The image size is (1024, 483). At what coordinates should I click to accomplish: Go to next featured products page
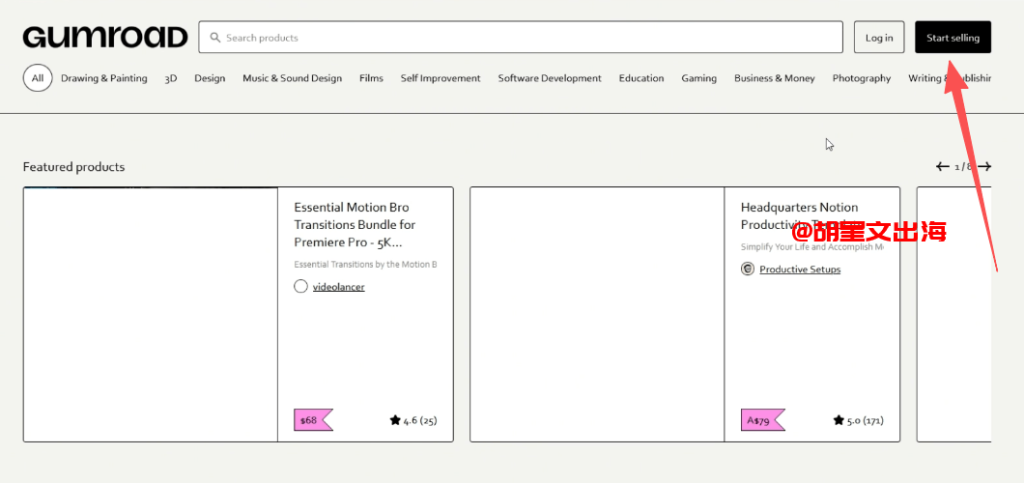coord(985,166)
